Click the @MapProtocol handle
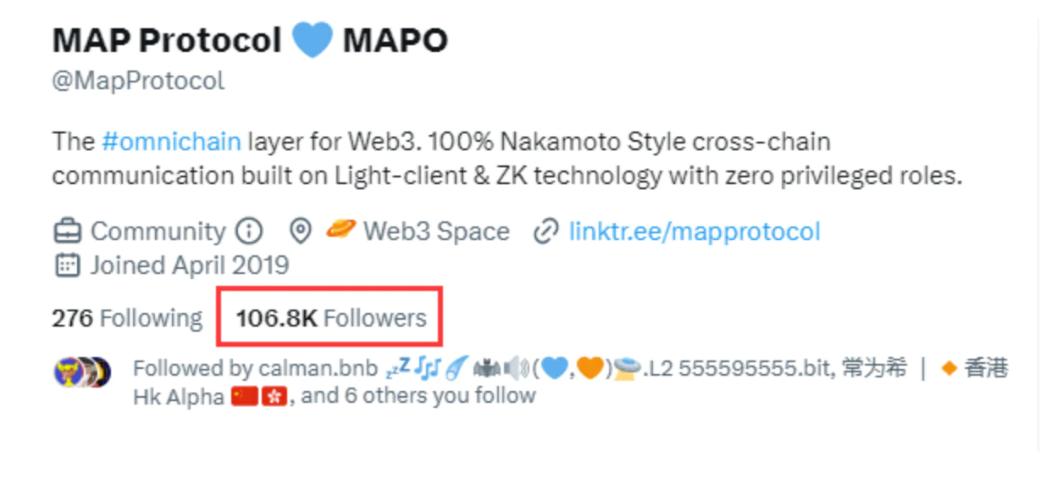1054x503 pixels. [138, 81]
